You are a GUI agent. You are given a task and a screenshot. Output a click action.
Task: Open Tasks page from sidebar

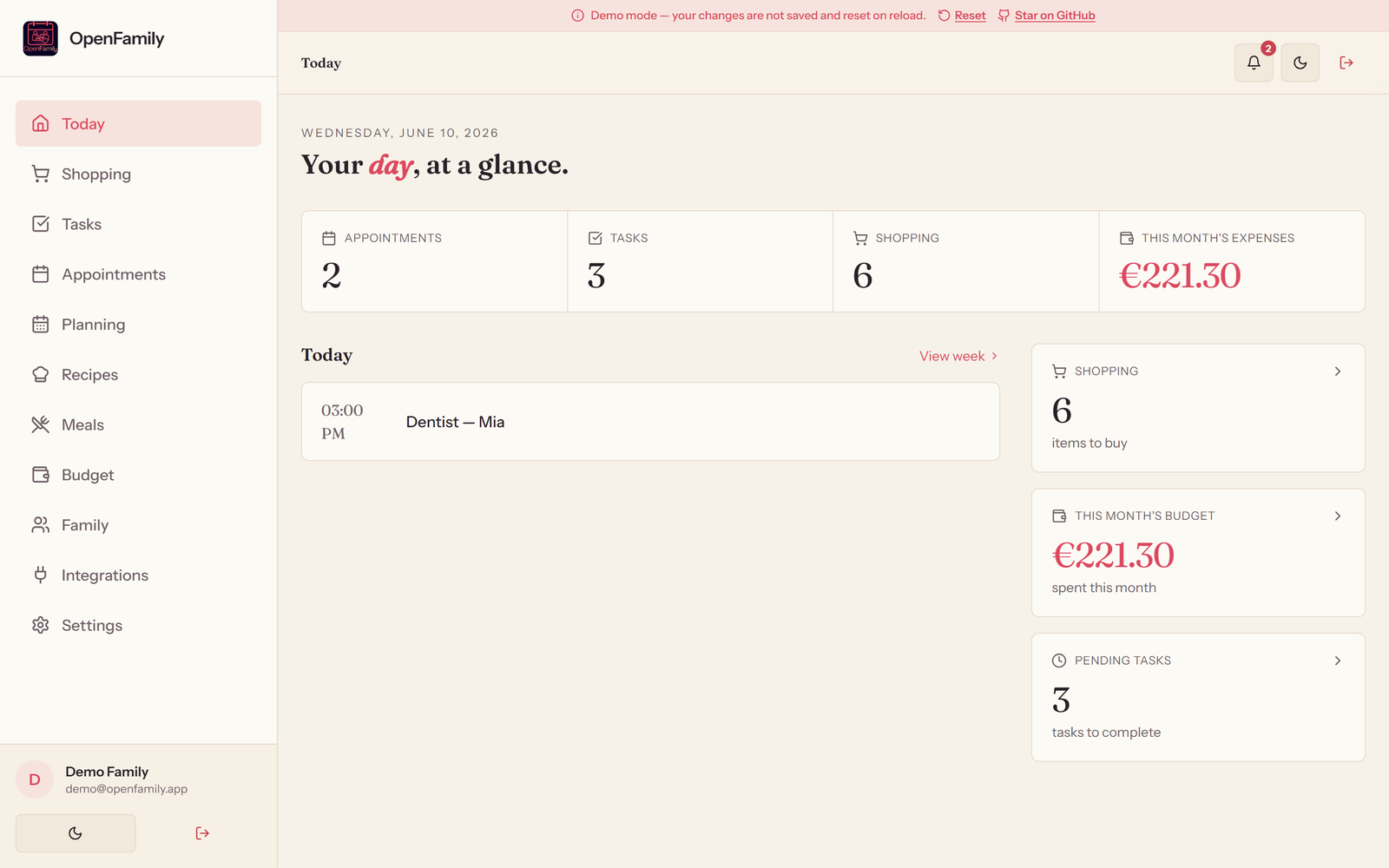tap(138, 224)
